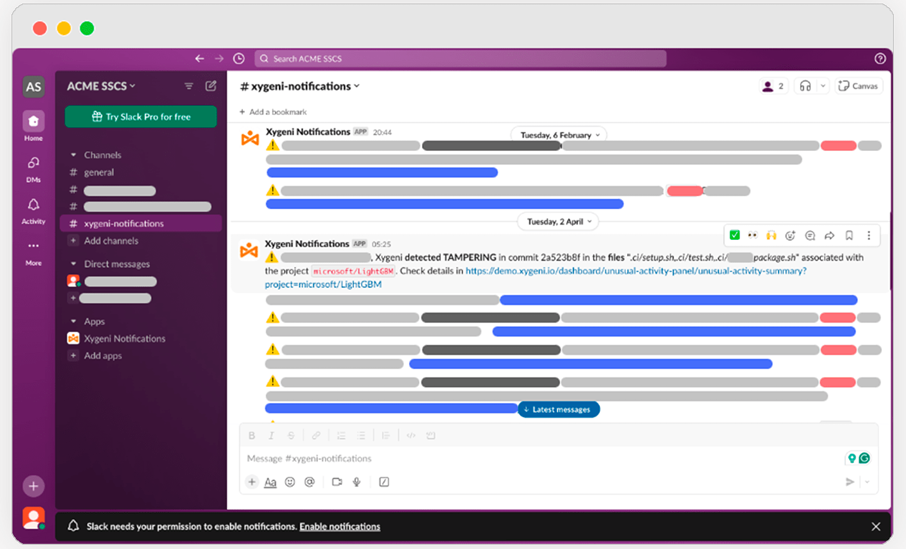Click the Try Slack Pro for free button
The height and width of the screenshot is (549, 906).
point(141,117)
